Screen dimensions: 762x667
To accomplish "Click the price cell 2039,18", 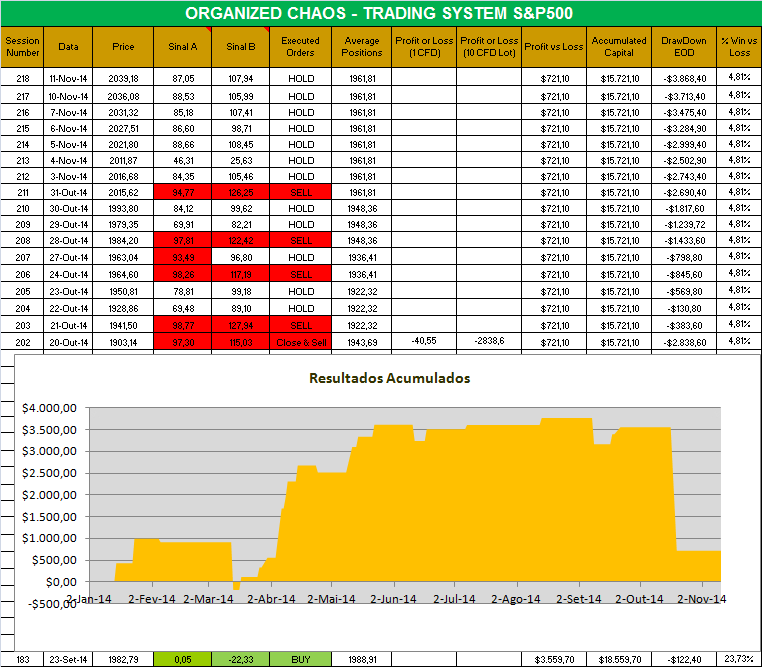I will [123, 79].
